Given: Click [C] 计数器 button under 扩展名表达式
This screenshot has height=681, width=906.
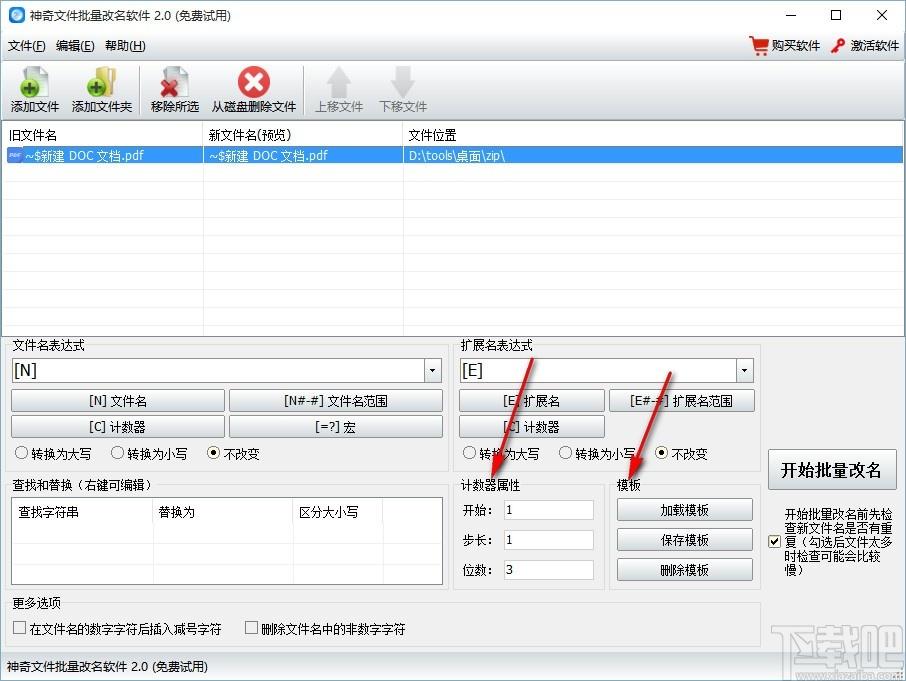Looking at the screenshot, I should coord(532,427).
